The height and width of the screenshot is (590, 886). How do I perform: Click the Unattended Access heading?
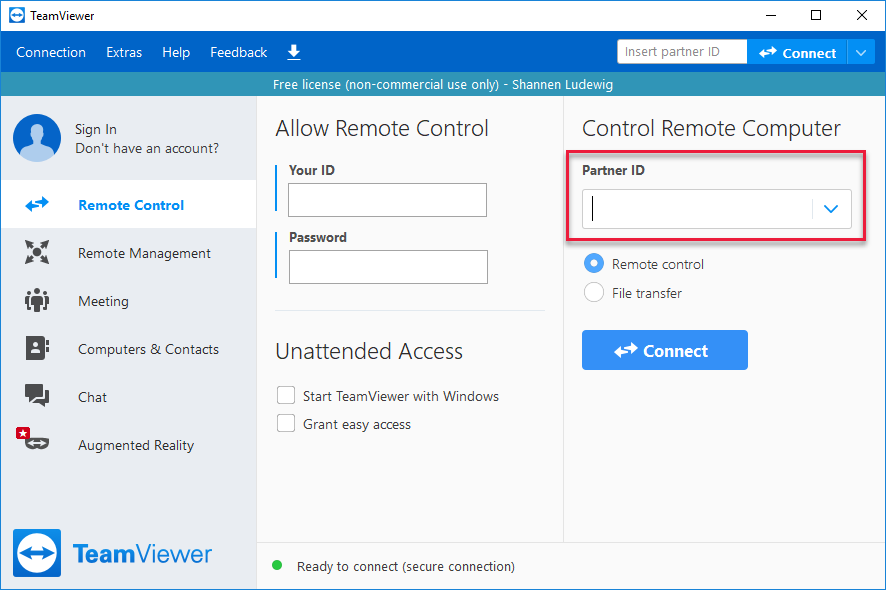(x=369, y=352)
